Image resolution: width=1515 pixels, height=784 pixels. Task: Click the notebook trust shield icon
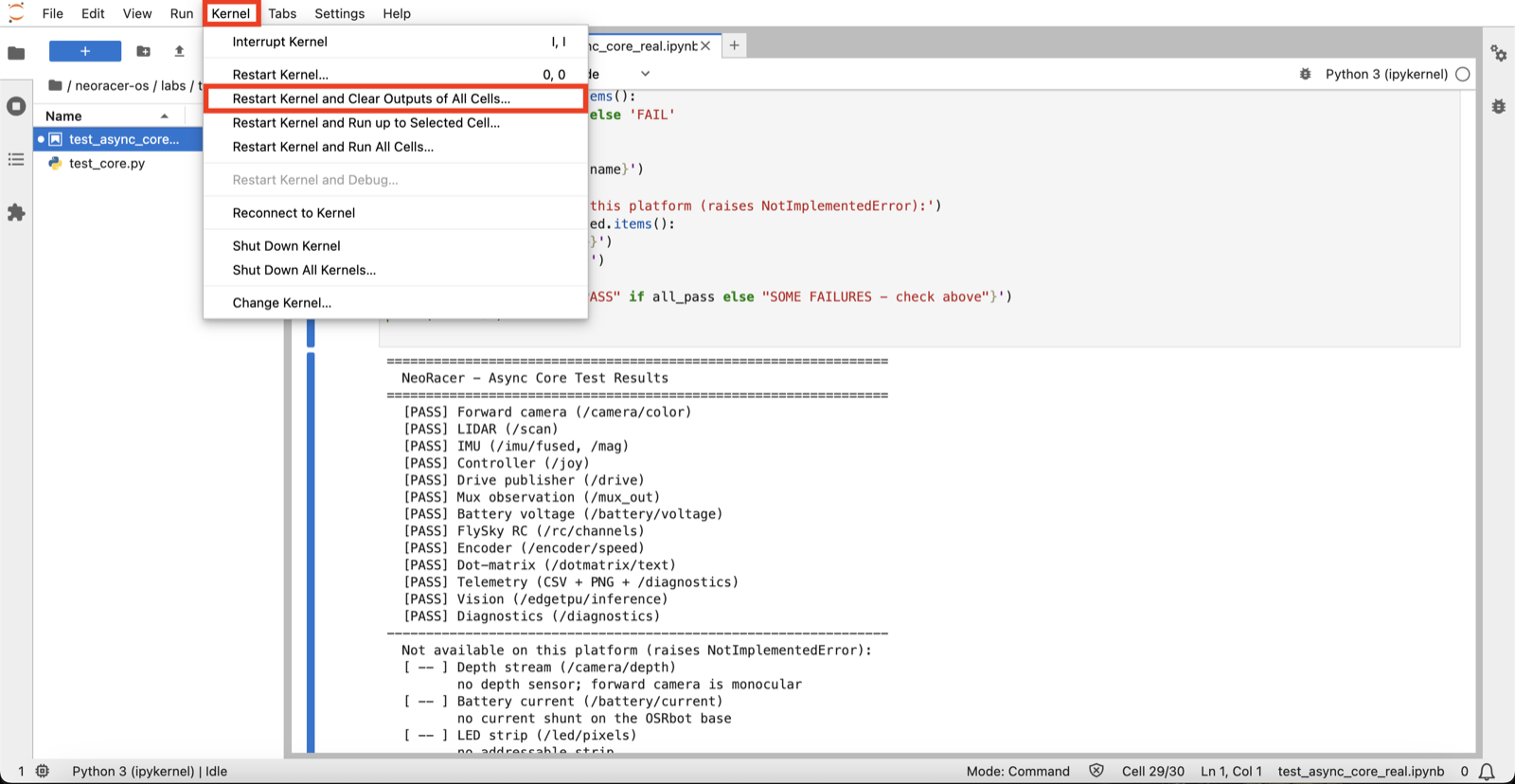[1096, 771]
